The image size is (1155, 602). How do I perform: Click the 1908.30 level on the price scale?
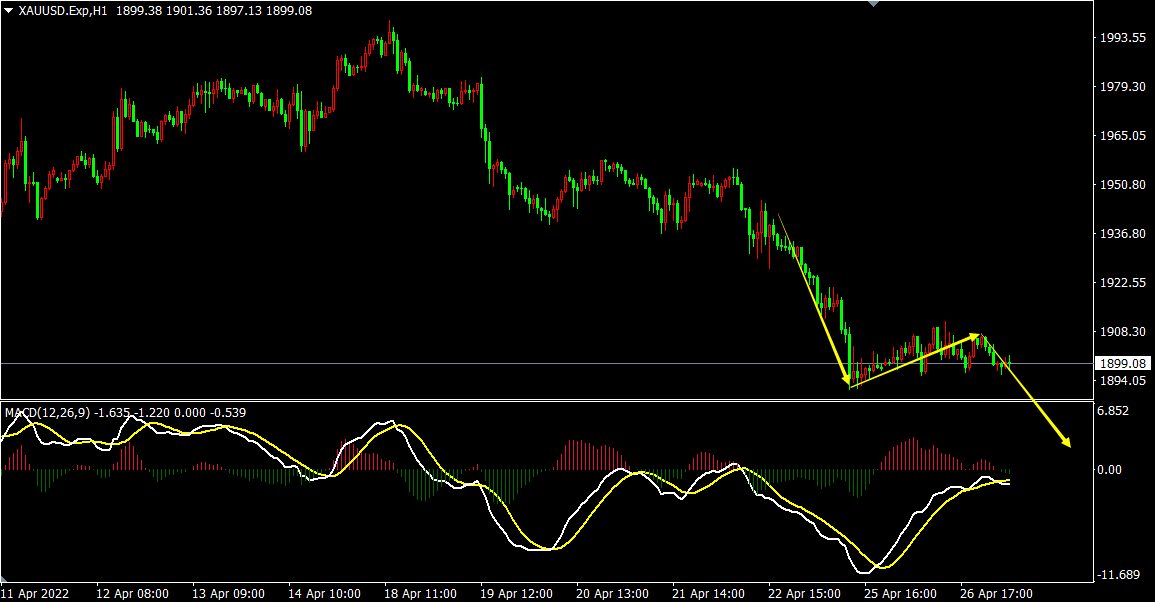(1122, 332)
